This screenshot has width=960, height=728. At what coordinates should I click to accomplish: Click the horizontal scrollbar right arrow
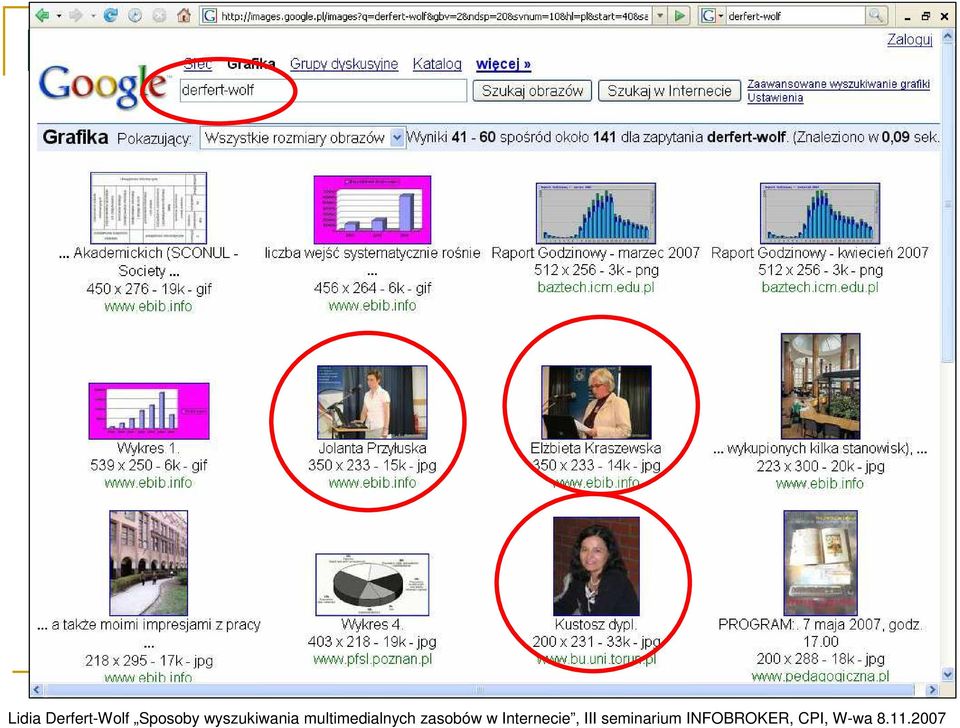[932, 690]
